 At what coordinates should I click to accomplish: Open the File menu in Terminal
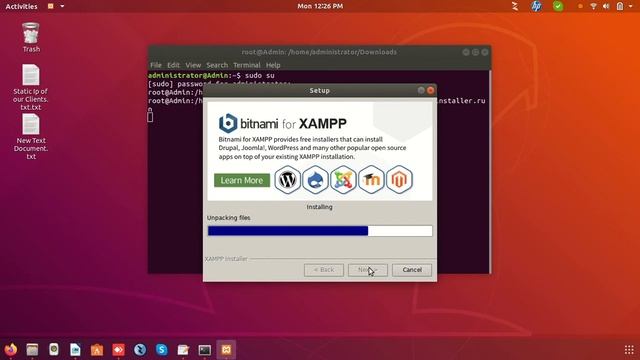(156, 65)
